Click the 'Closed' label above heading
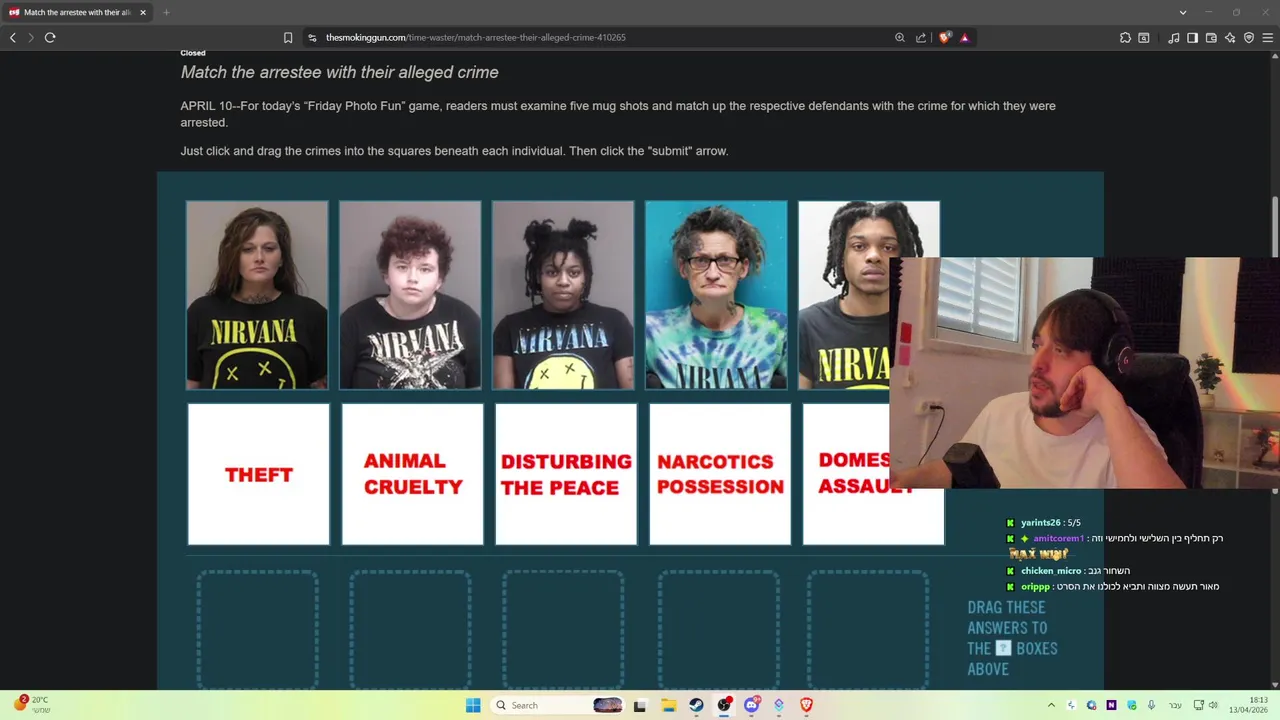 [193, 53]
